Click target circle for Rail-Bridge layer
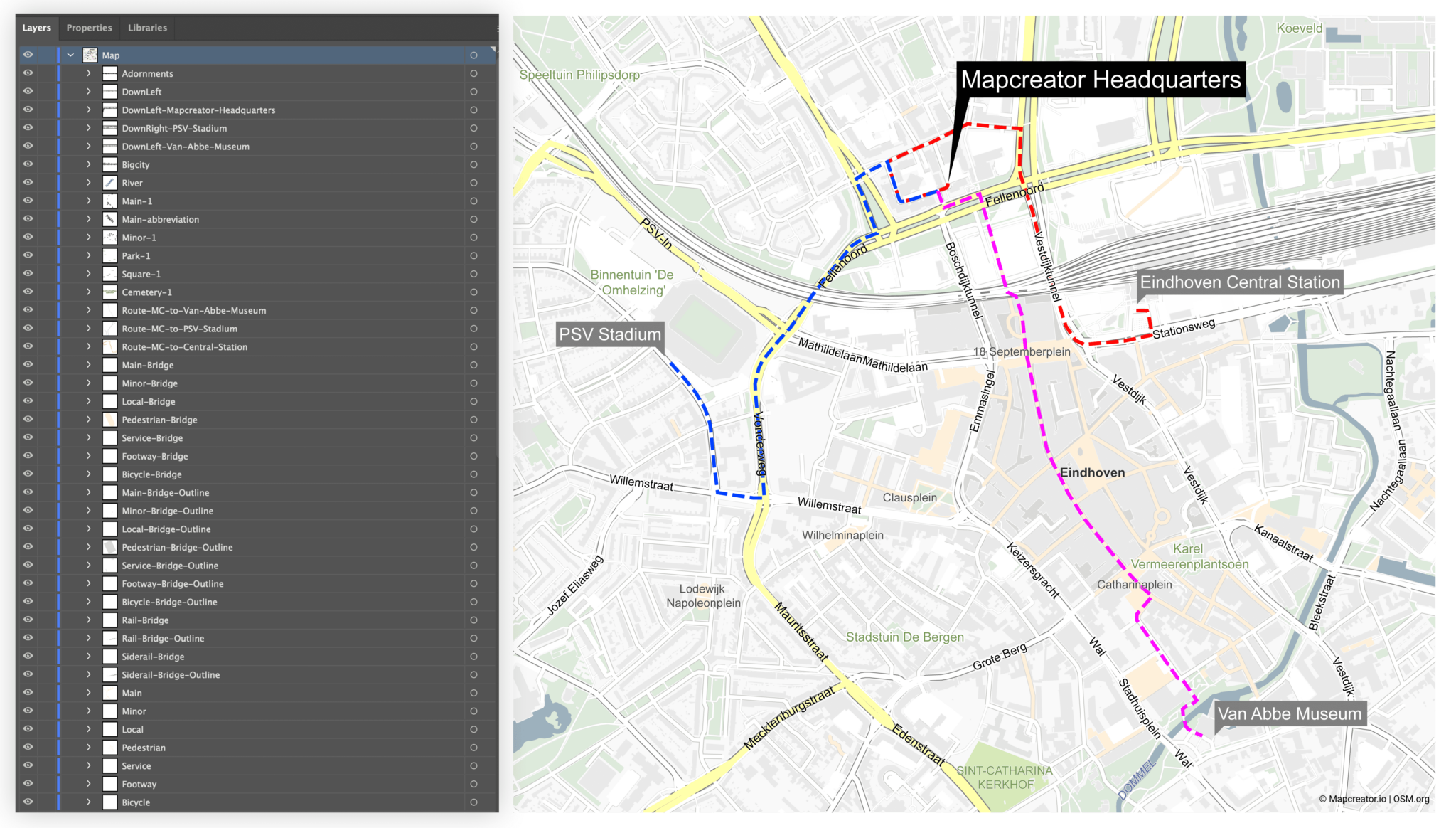1456x828 pixels. tap(473, 620)
